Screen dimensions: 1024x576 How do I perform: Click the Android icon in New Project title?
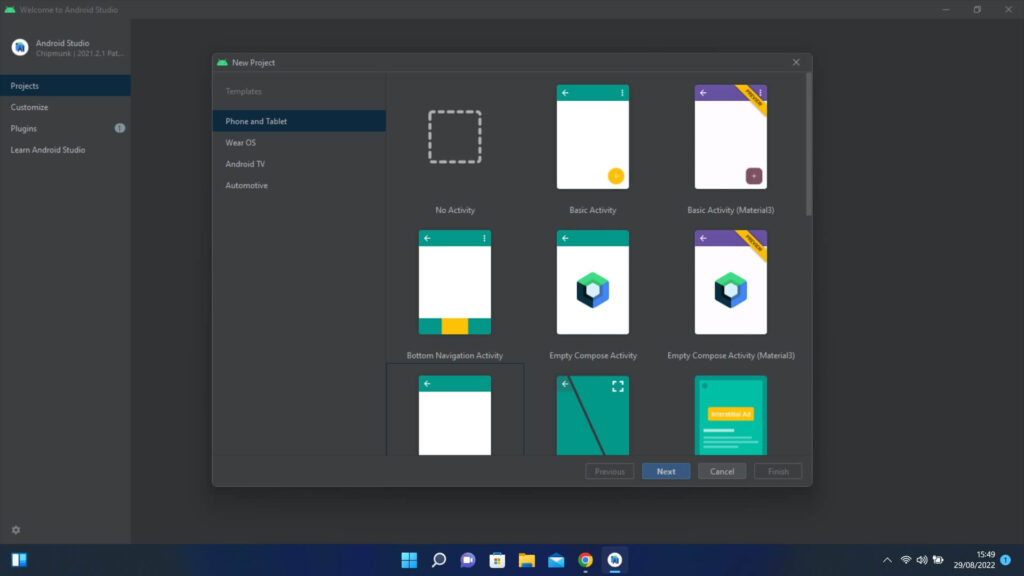point(222,63)
